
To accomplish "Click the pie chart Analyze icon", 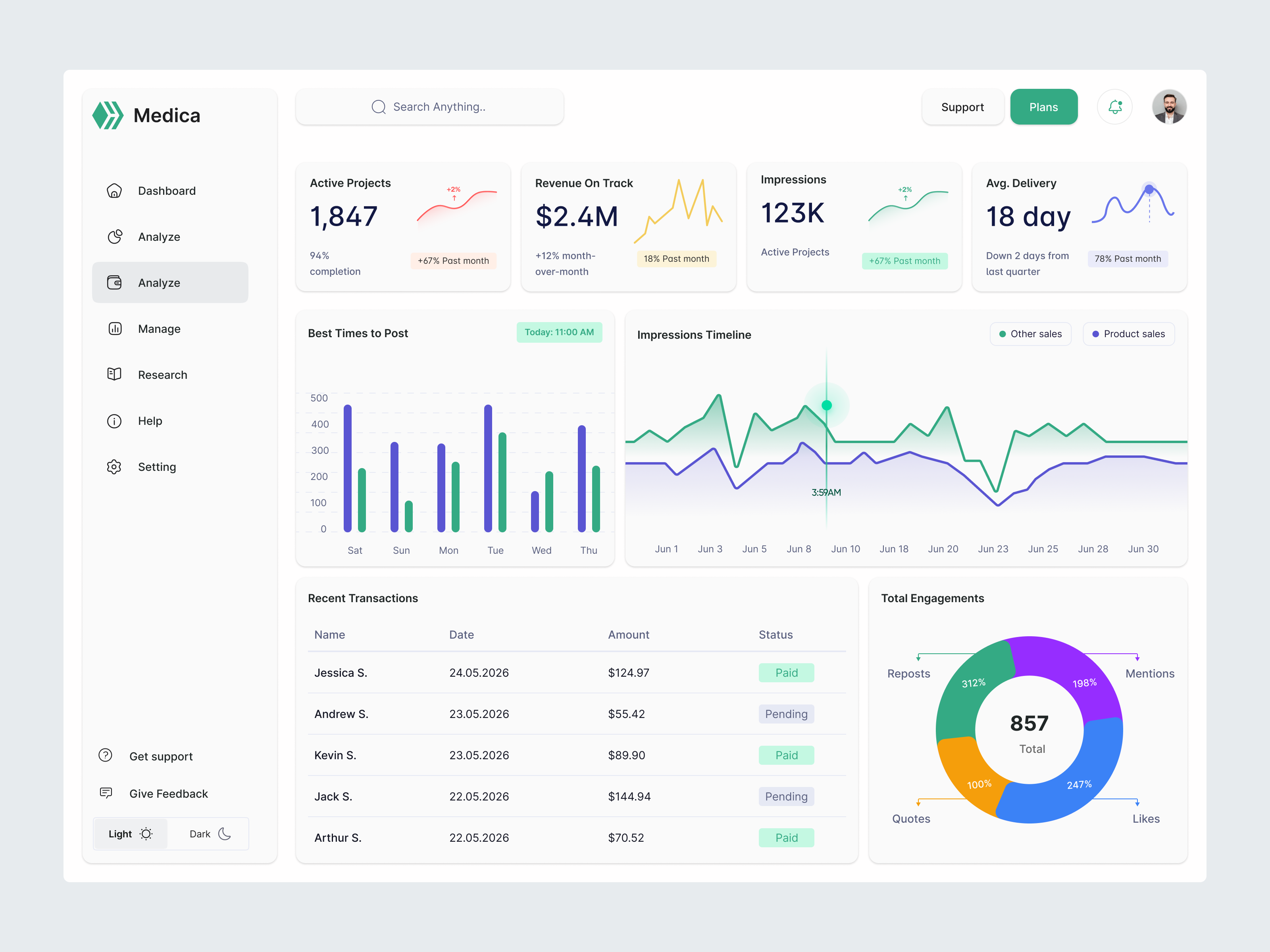I will coord(114,236).
